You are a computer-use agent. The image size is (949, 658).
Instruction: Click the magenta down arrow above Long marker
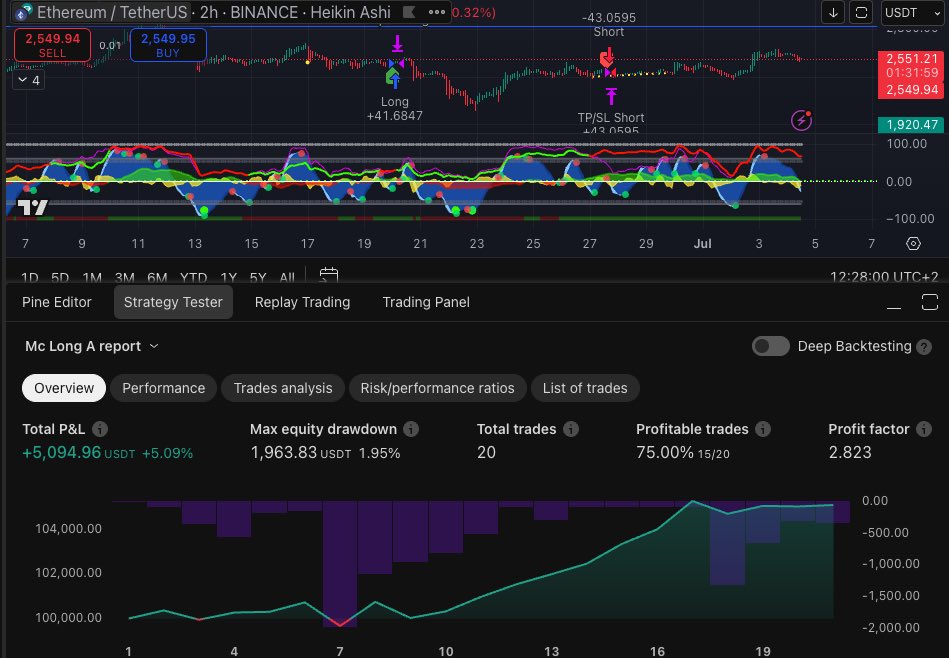[397, 44]
